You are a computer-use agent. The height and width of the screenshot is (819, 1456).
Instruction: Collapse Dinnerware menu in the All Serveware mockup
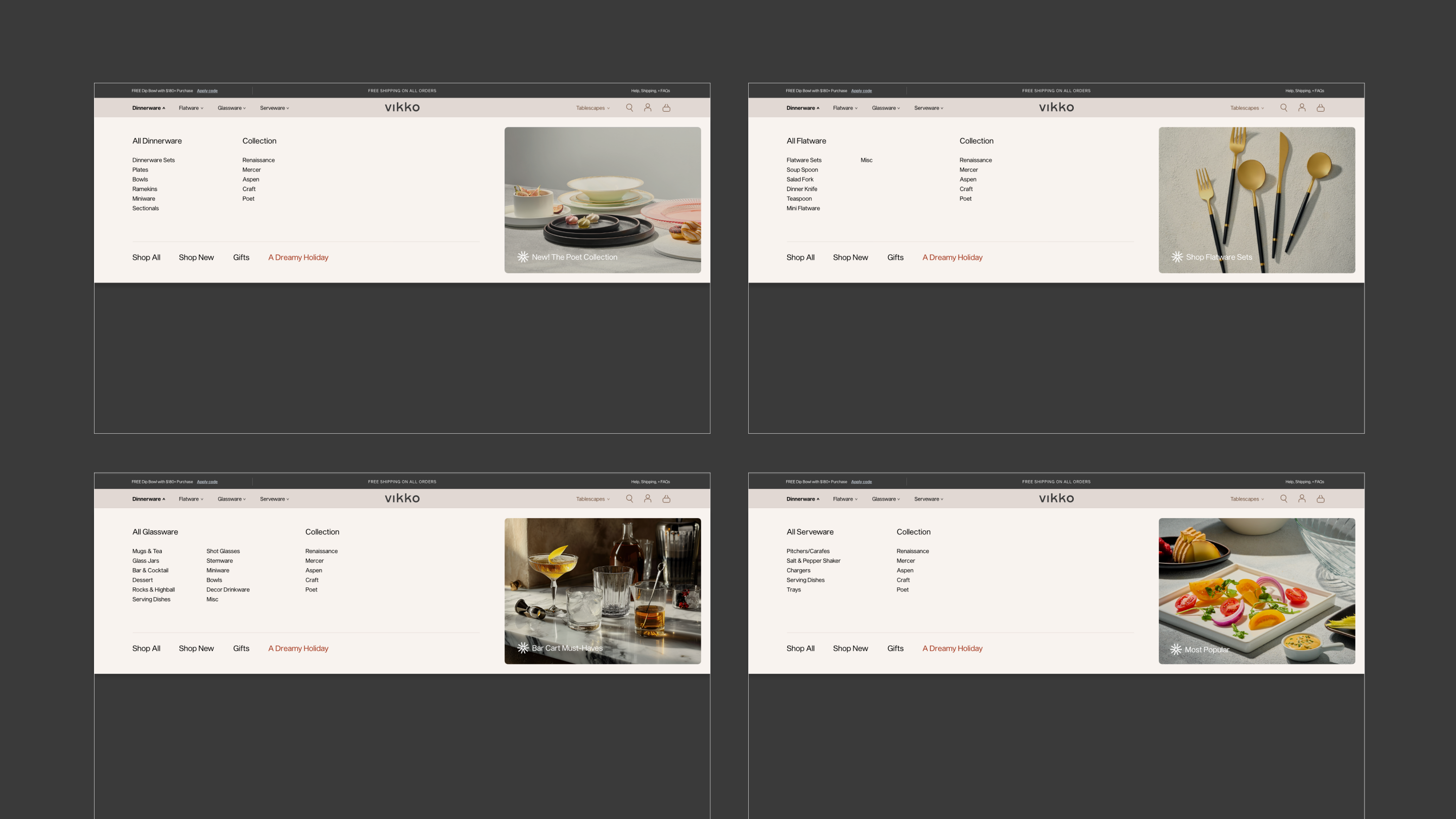803,499
